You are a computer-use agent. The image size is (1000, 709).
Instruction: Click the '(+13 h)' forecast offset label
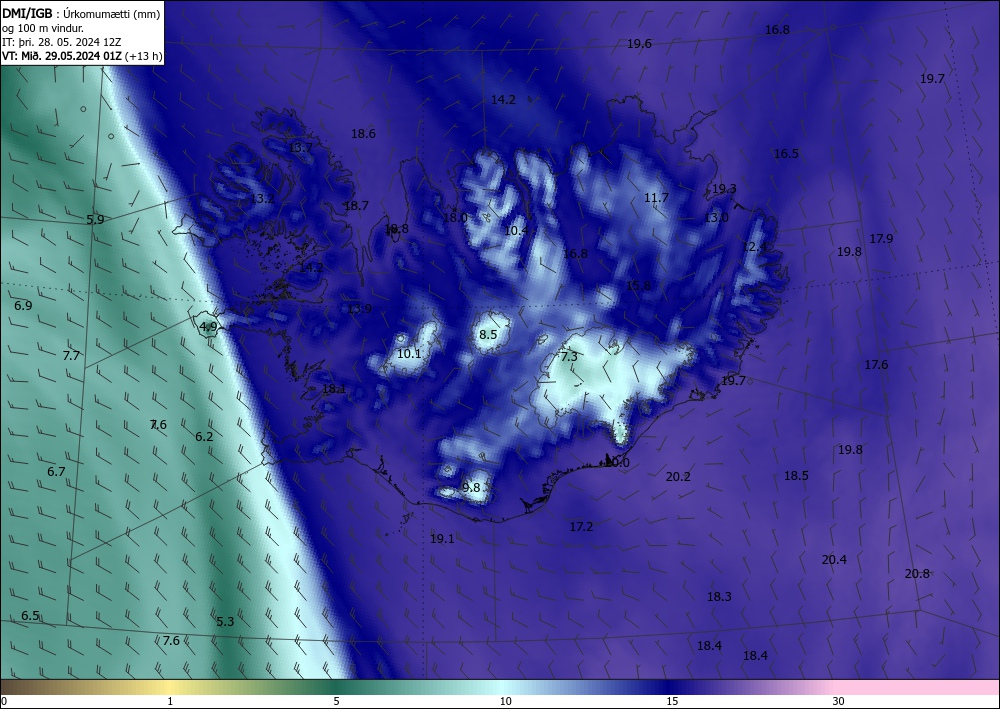[144, 56]
